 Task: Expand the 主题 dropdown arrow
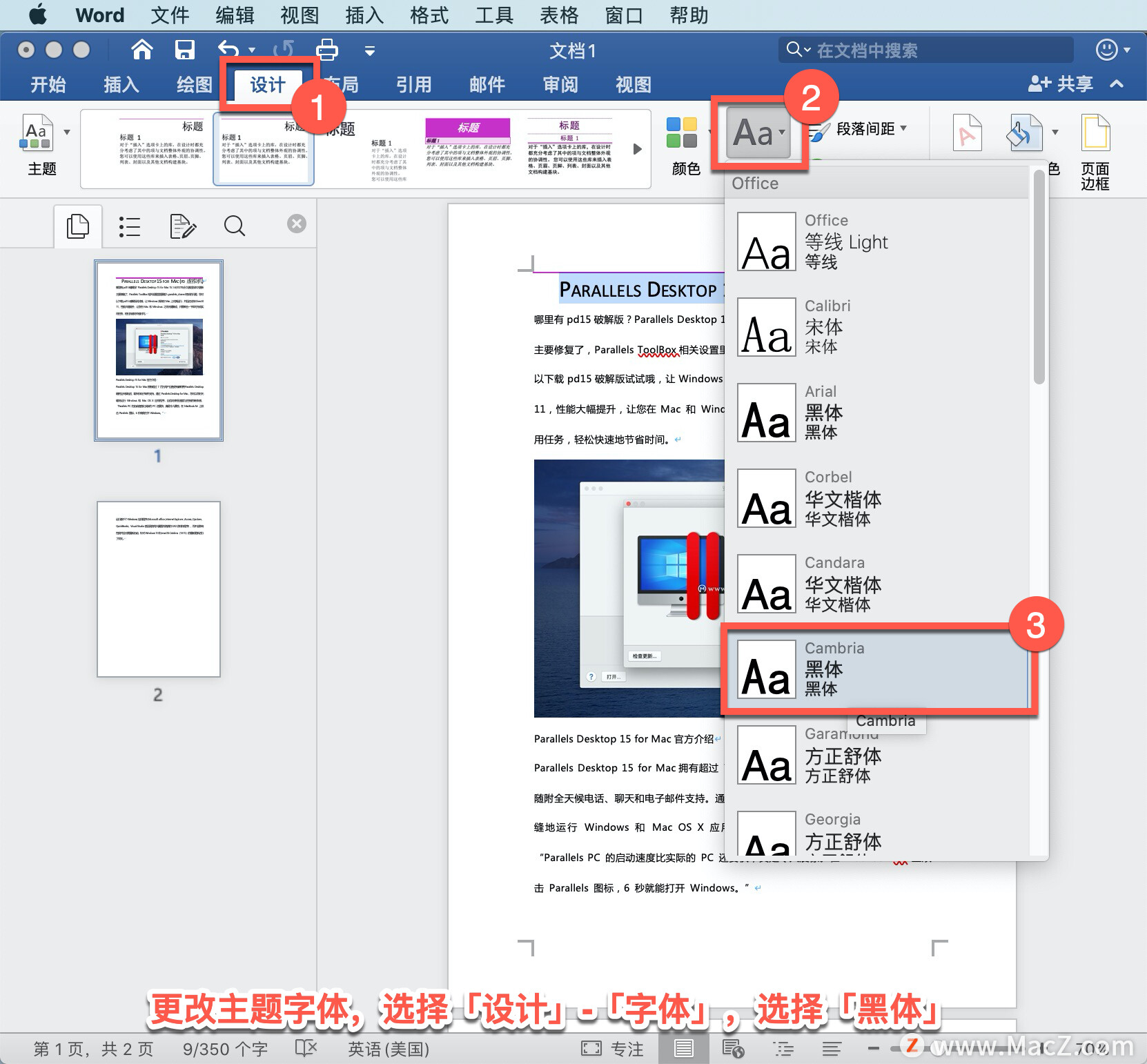67,132
